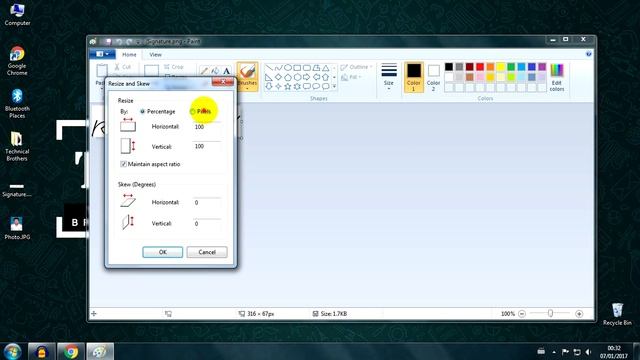Choose the Up arrow shape
640x360 pixels.
point(325,77)
